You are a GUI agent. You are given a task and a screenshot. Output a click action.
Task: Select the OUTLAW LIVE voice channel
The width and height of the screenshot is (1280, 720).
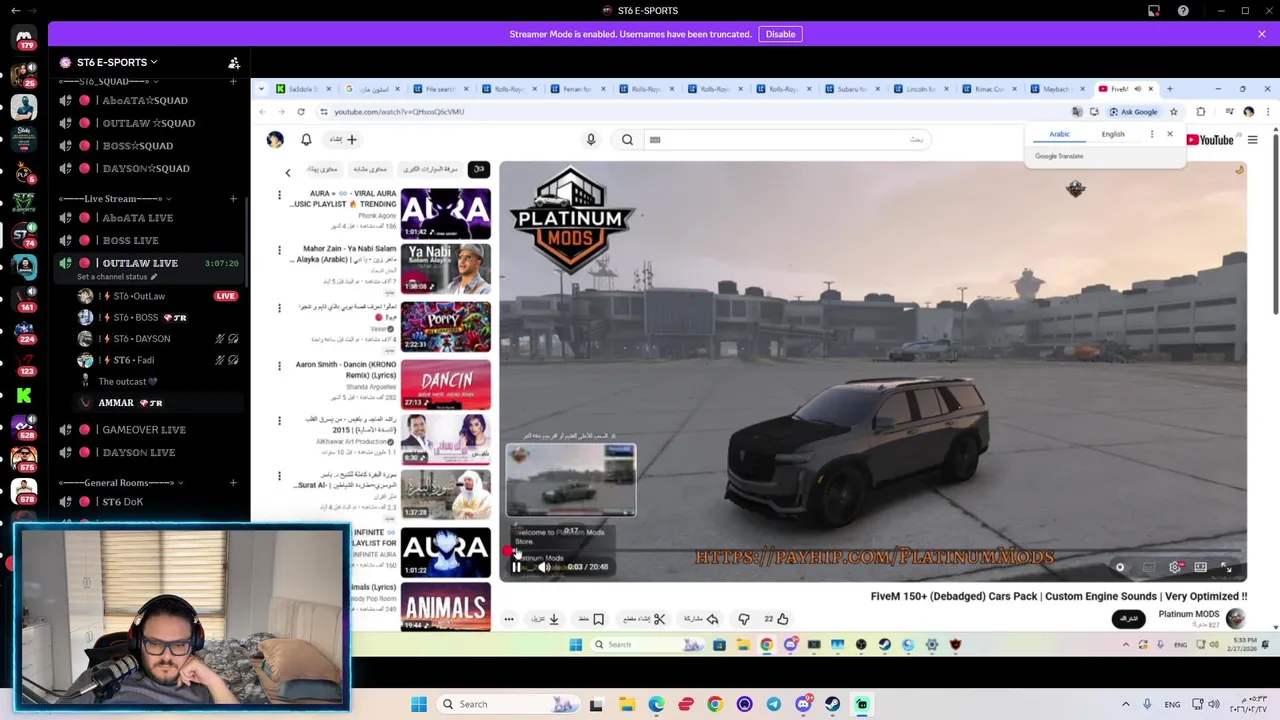(x=150, y=263)
